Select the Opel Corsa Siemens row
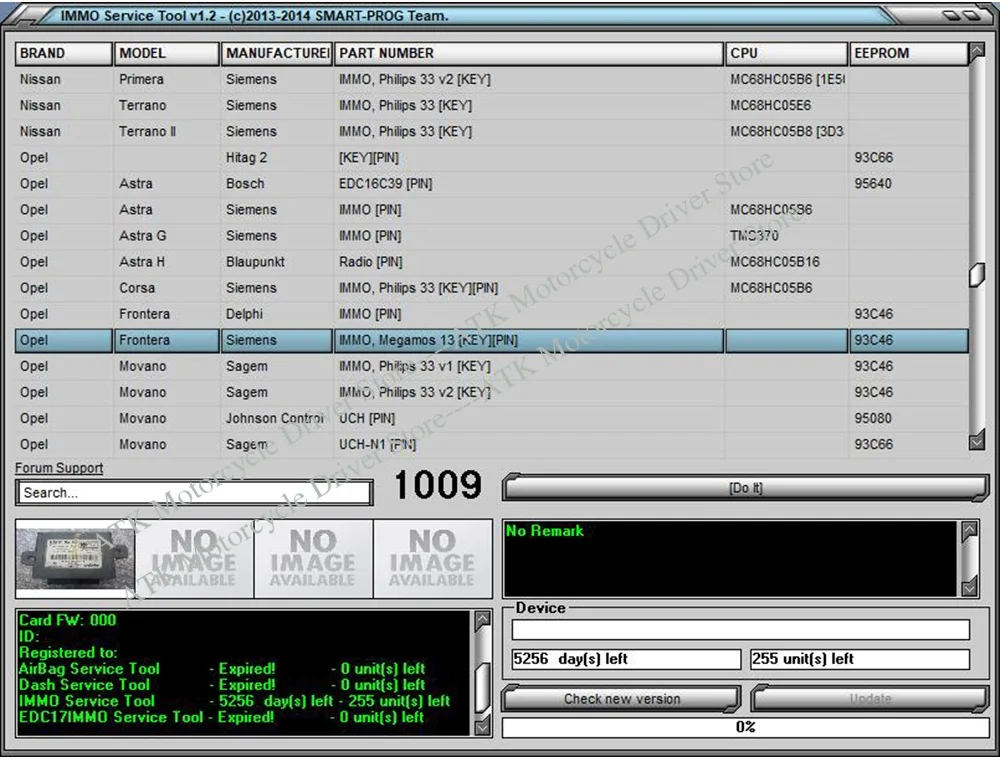Screen dimensions: 1000x760 (x=491, y=288)
